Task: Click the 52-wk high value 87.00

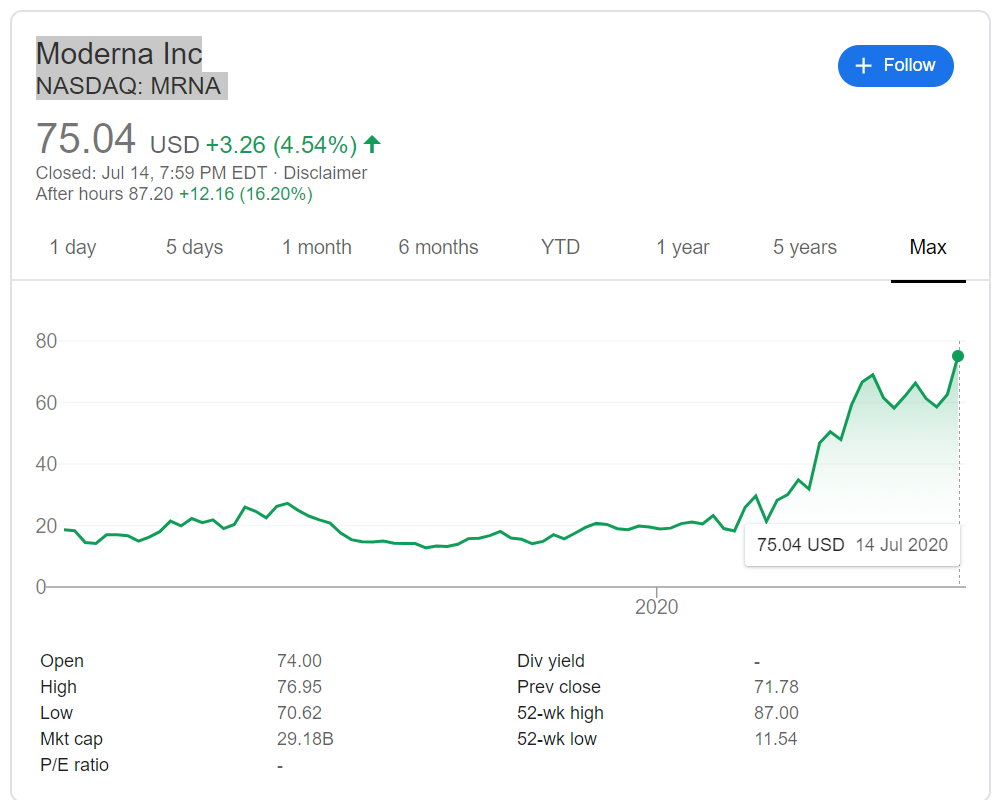Action: (776, 713)
